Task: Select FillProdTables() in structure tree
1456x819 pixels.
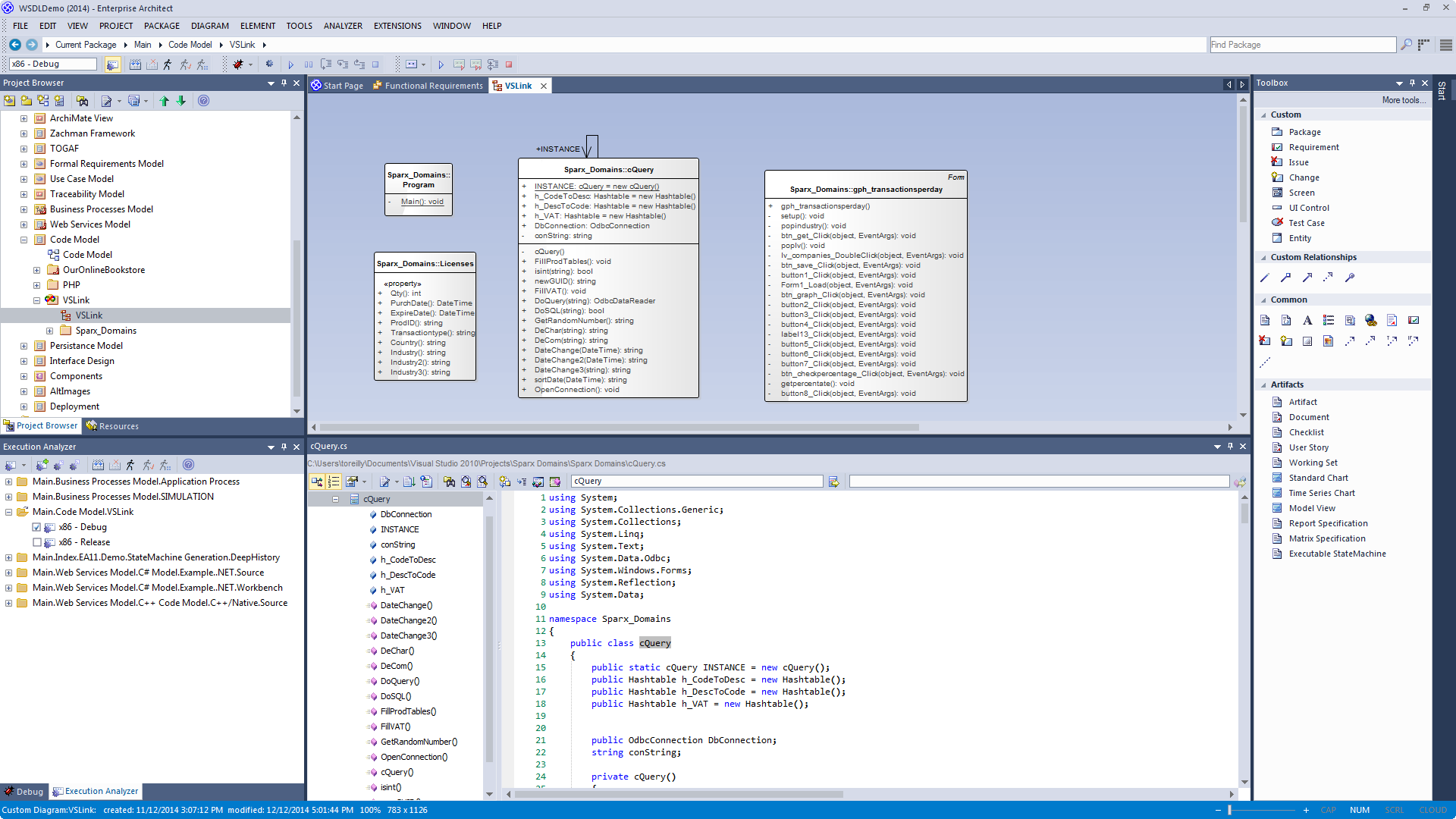Action: pyautogui.click(x=408, y=711)
